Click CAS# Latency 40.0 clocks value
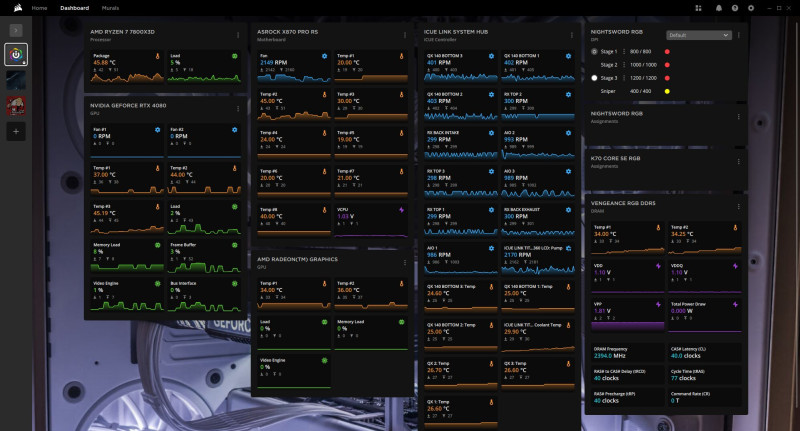 (x=685, y=356)
